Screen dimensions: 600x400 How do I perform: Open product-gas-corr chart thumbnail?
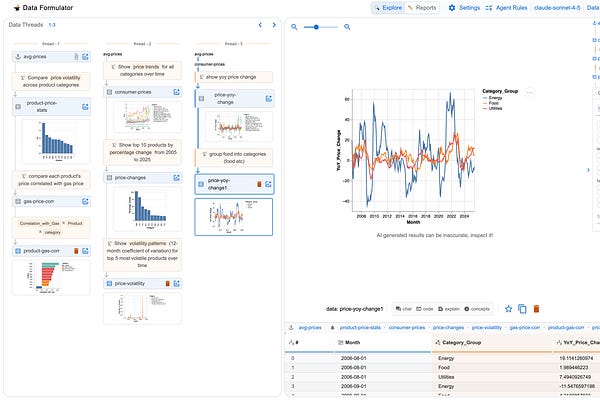51,278
